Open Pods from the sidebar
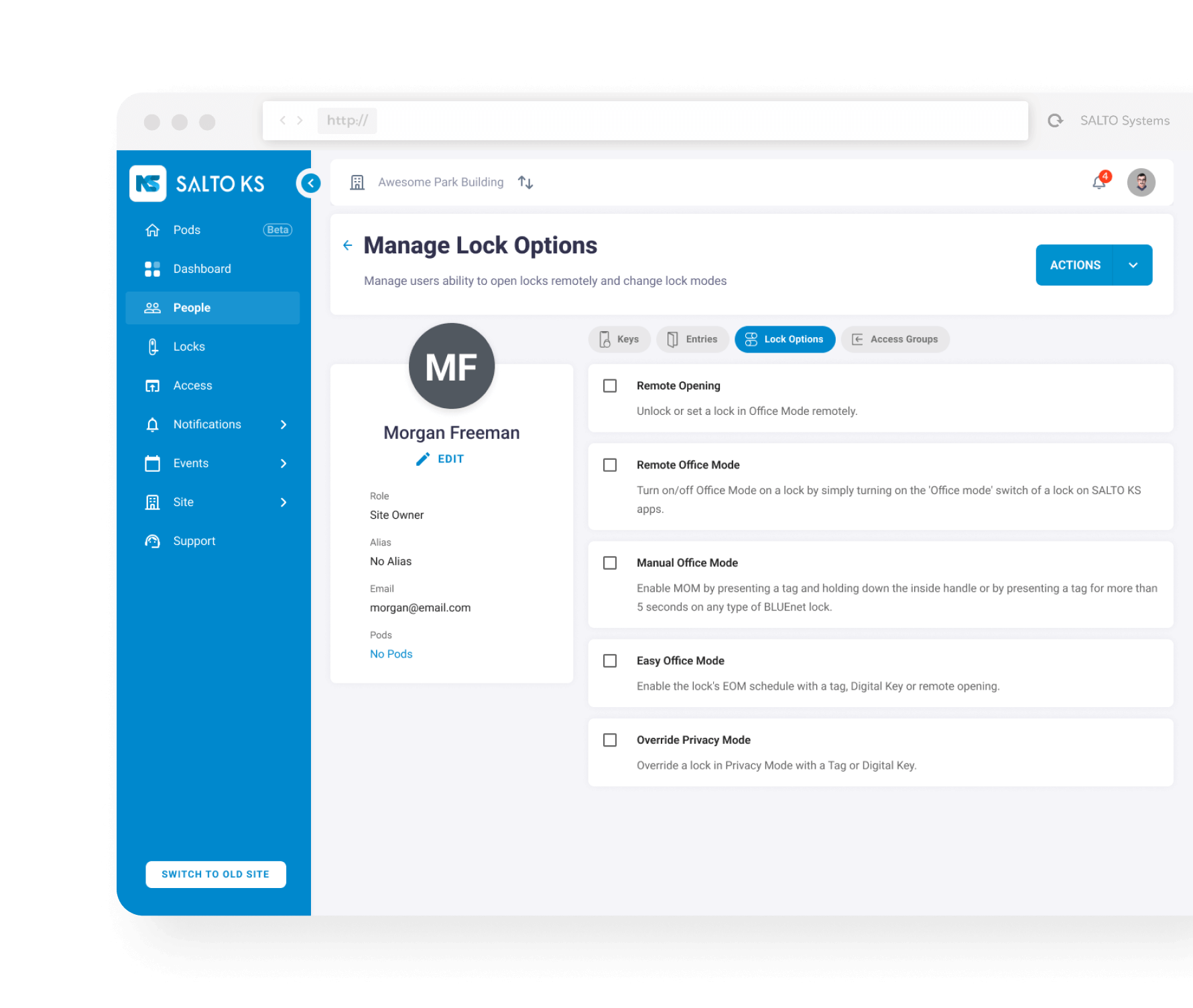 click(186, 230)
